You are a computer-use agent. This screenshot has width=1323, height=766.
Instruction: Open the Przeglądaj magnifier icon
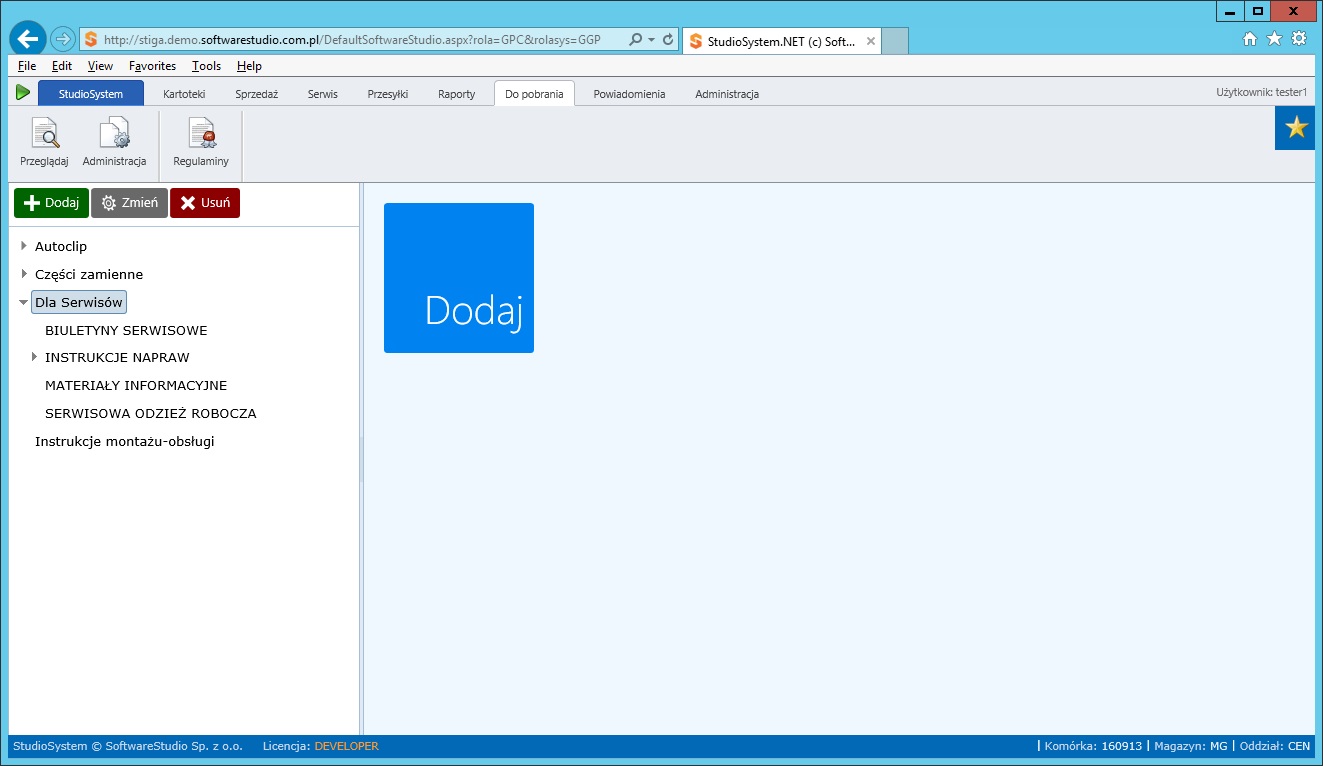(45, 133)
